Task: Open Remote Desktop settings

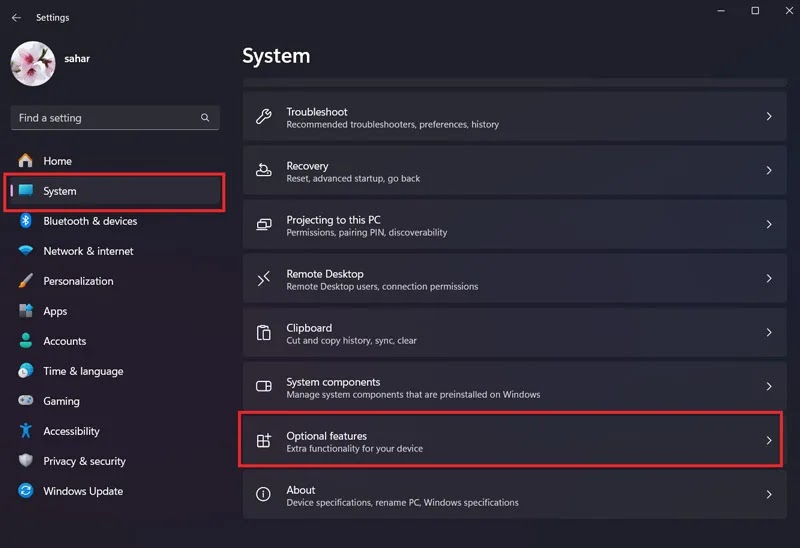Action: coord(514,279)
